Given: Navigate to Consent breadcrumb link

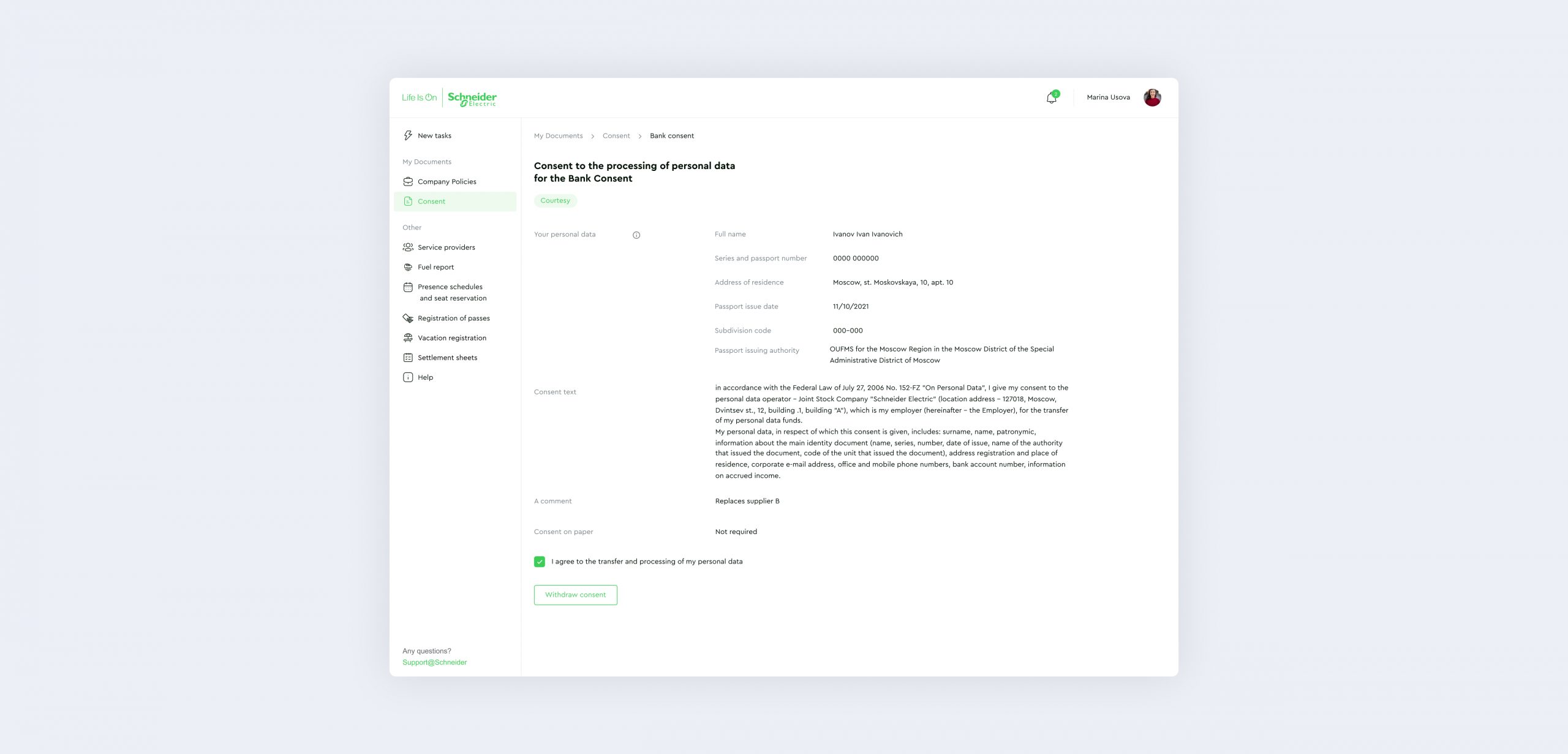Looking at the screenshot, I should pos(616,136).
